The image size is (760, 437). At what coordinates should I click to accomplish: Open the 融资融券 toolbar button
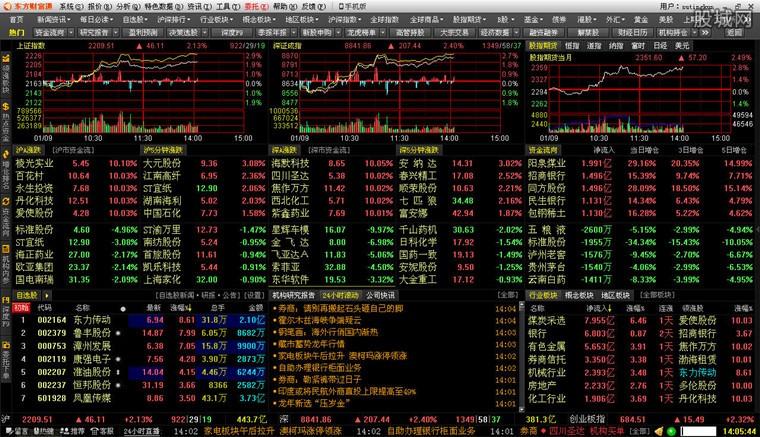(543, 32)
